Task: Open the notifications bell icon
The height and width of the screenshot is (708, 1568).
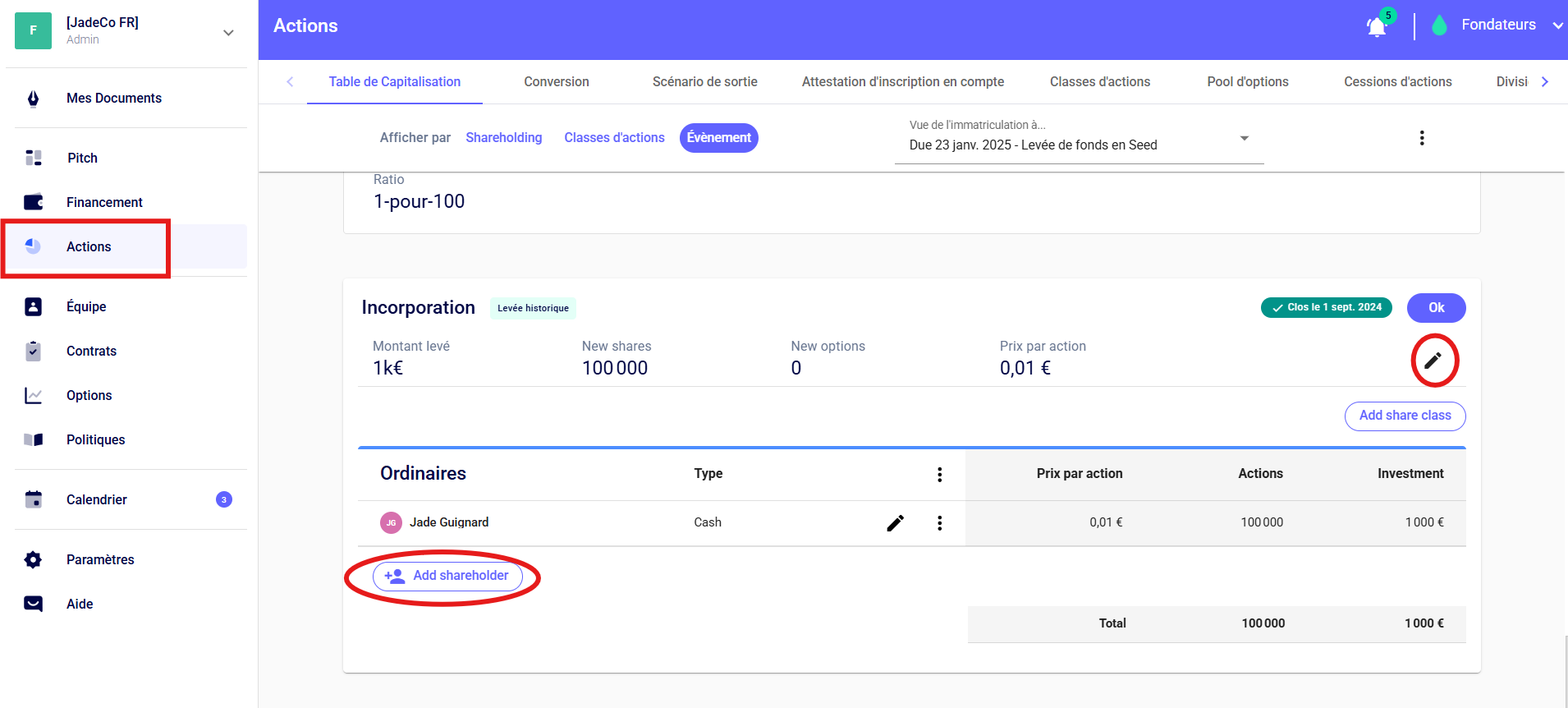Action: point(1377,27)
